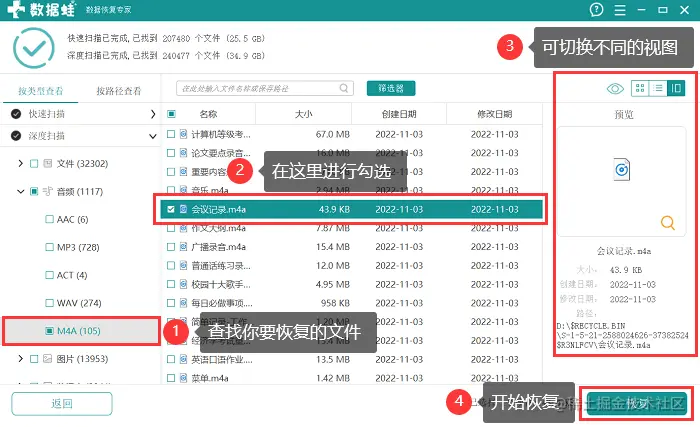This screenshot has height=427, width=700.
Task: Click the search magnifier in the search box
Action: [344, 88]
